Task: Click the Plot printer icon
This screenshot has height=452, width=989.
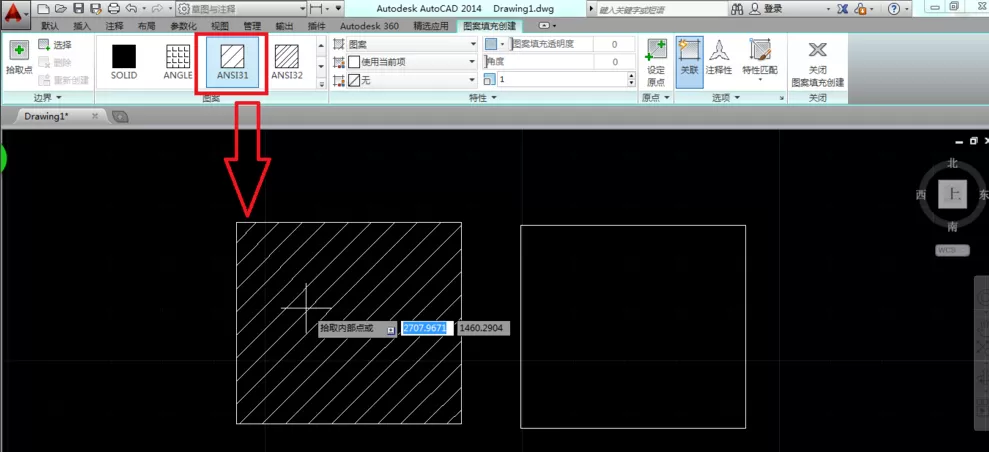Action: (114, 9)
